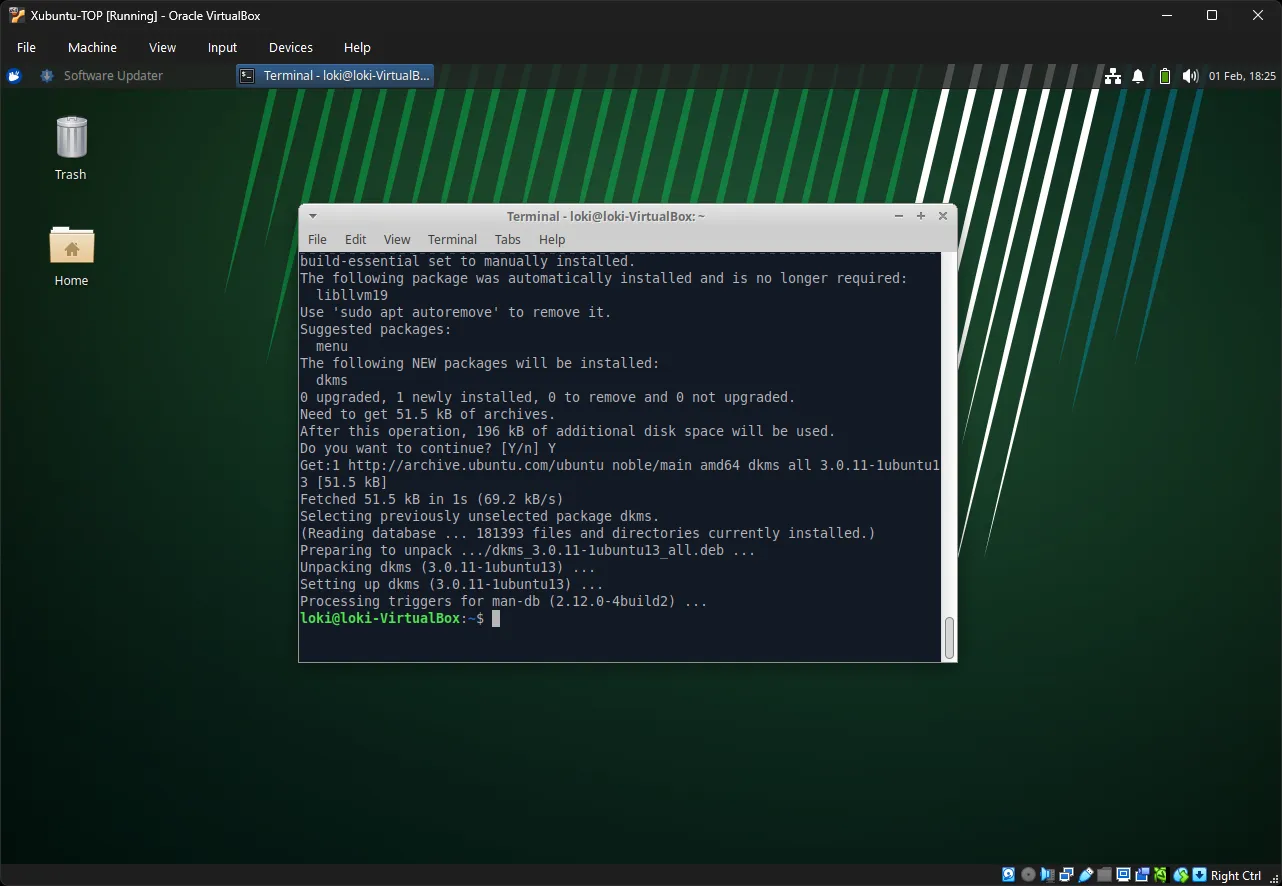
Task: Open the USB devices status icon
Action: 1085,874
